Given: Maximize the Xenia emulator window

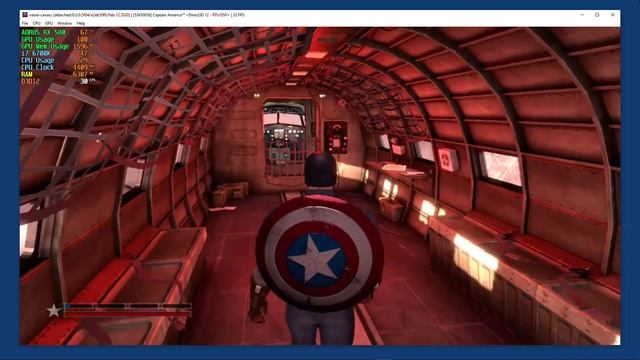Looking at the screenshot, I should (597, 15).
